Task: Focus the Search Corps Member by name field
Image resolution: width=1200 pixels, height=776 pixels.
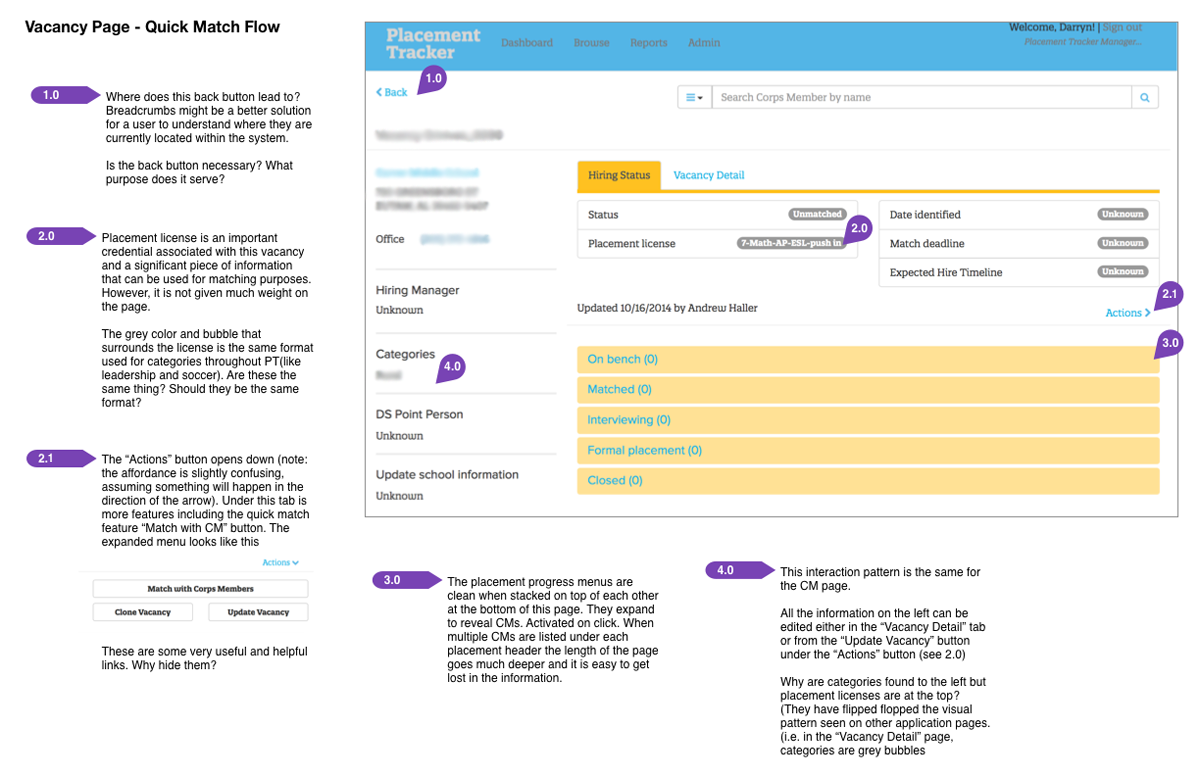Action: point(921,97)
